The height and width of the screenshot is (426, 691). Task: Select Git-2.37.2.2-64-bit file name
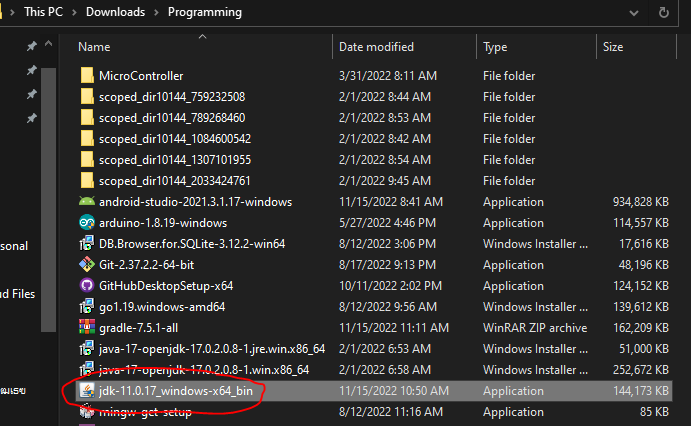pos(146,265)
